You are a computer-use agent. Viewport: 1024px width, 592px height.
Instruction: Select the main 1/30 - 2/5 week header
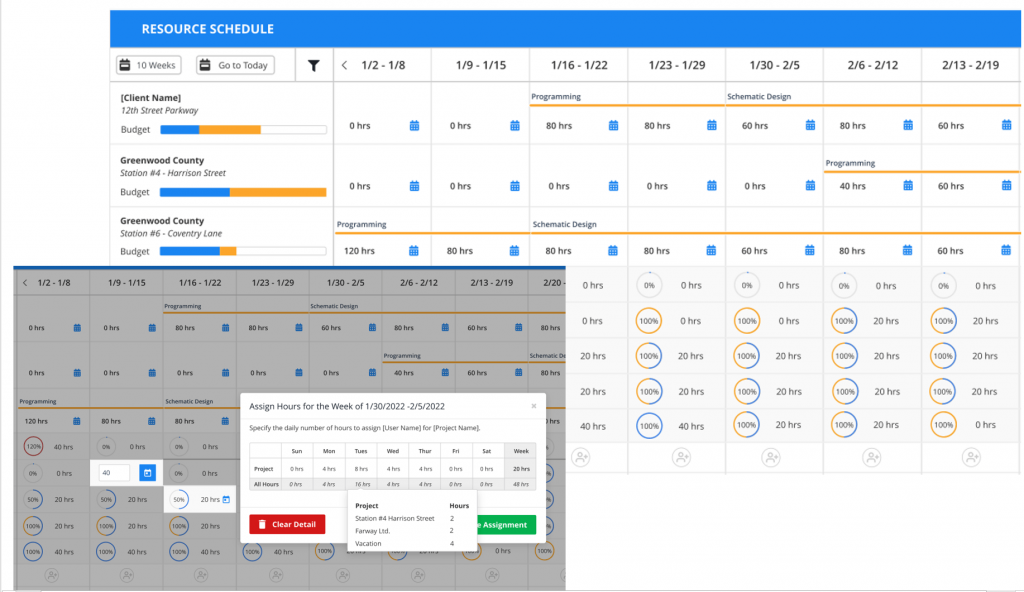pyautogui.click(x=775, y=65)
